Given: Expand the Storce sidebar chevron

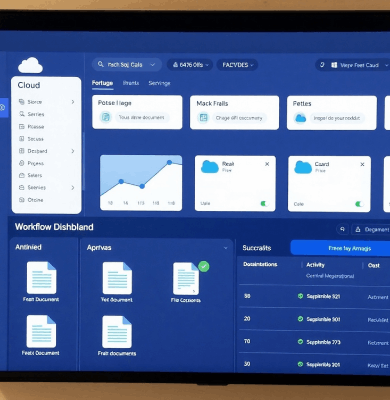Looking at the screenshot, I should pos(73,102).
